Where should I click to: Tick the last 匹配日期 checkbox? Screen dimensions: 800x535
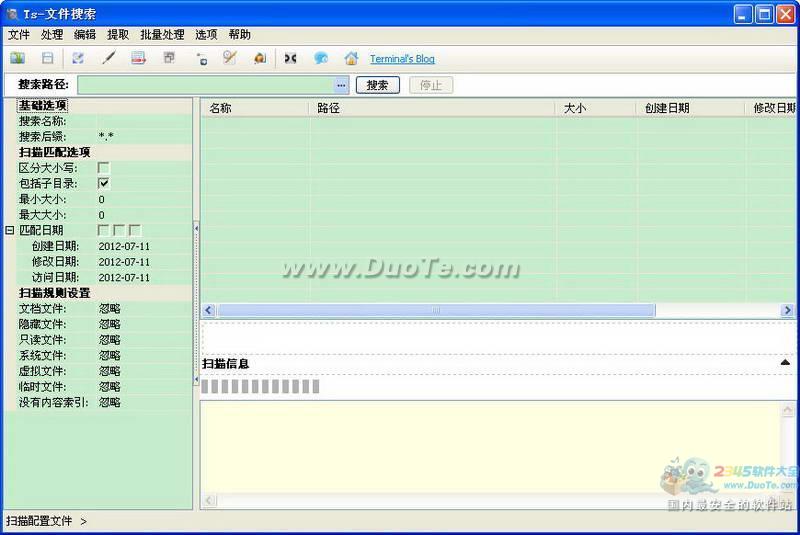click(x=135, y=230)
